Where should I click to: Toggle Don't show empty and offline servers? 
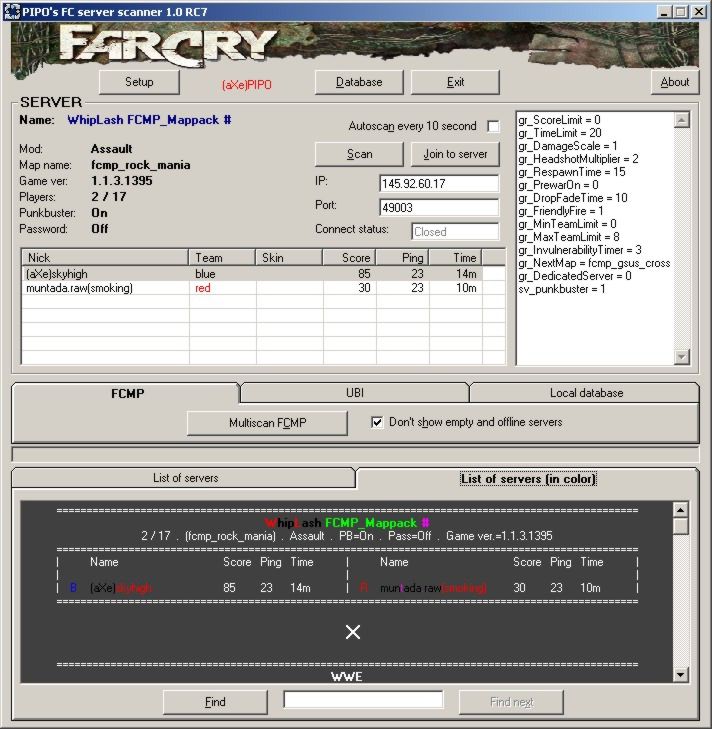pyautogui.click(x=377, y=422)
